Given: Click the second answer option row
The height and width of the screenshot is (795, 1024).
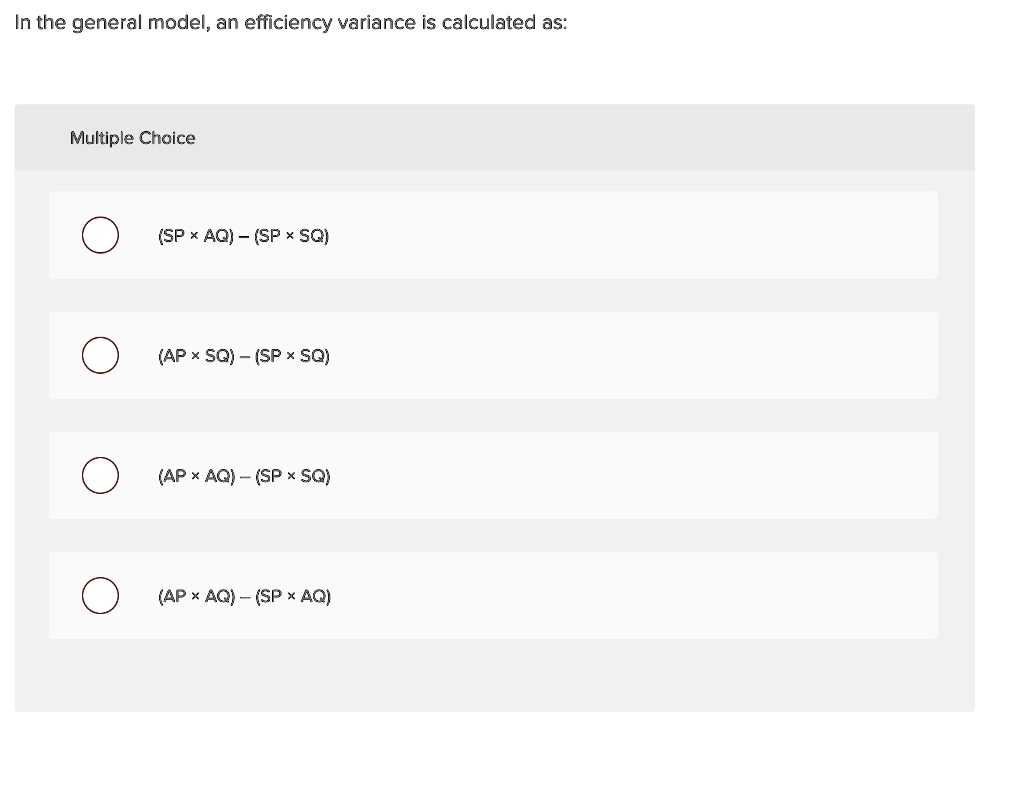Looking at the screenshot, I should (493, 355).
